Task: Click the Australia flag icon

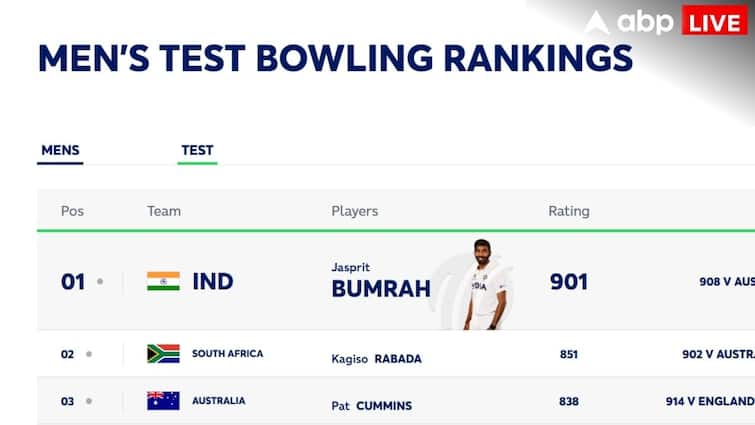Action: pos(163,401)
